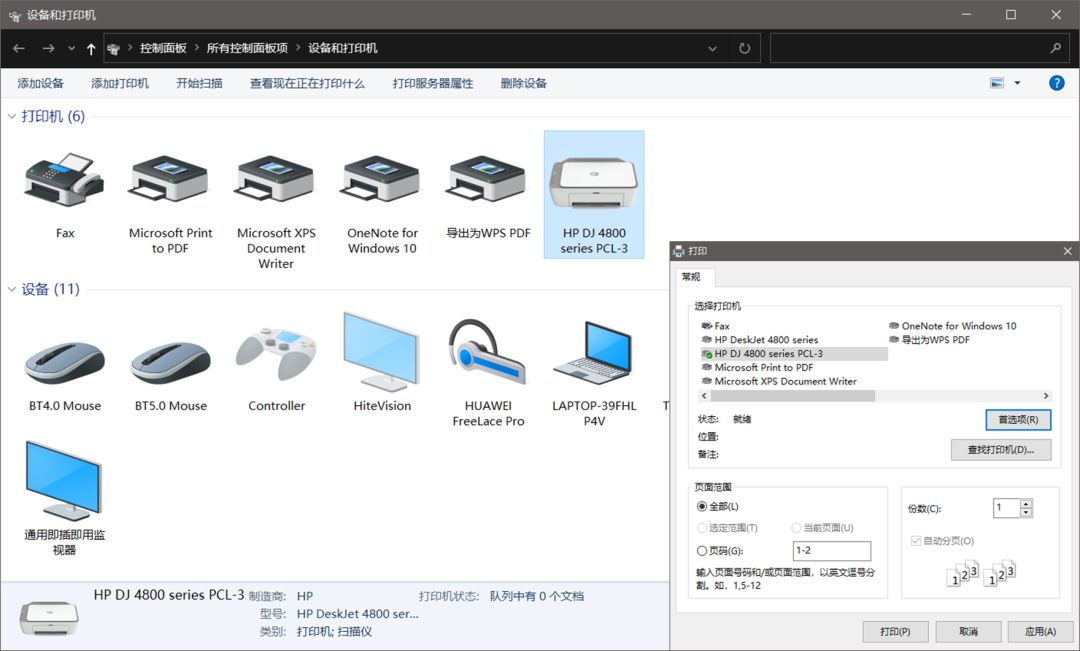1080x651 pixels.
Task: Expand 所有控制面板项 breadcrumb arrow
Action: click(298, 48)
